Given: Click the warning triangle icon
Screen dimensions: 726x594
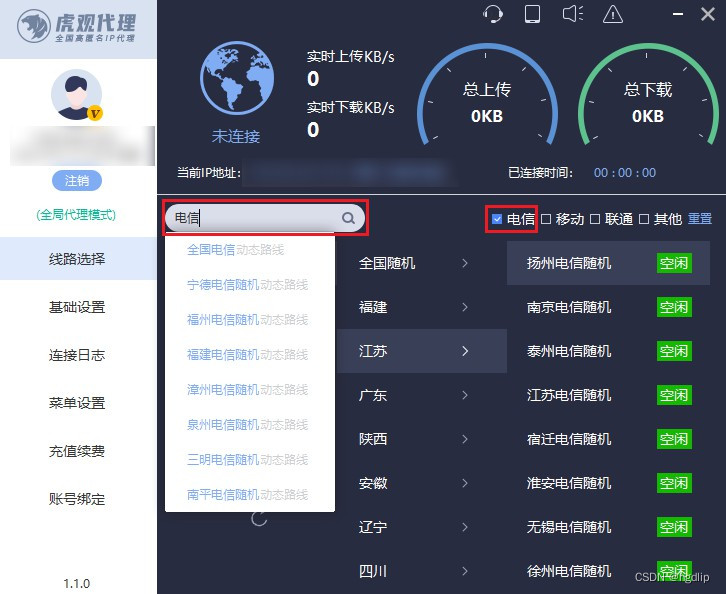Looking at the screenshot, I should click(613, 14).
